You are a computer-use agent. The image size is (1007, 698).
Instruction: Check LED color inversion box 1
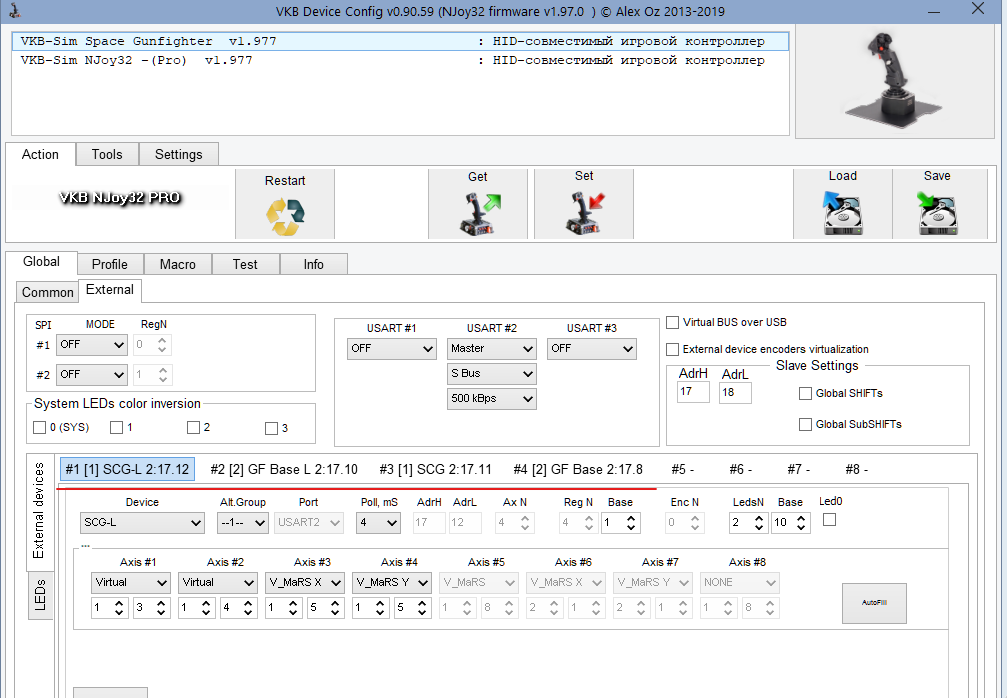[116, 428]
